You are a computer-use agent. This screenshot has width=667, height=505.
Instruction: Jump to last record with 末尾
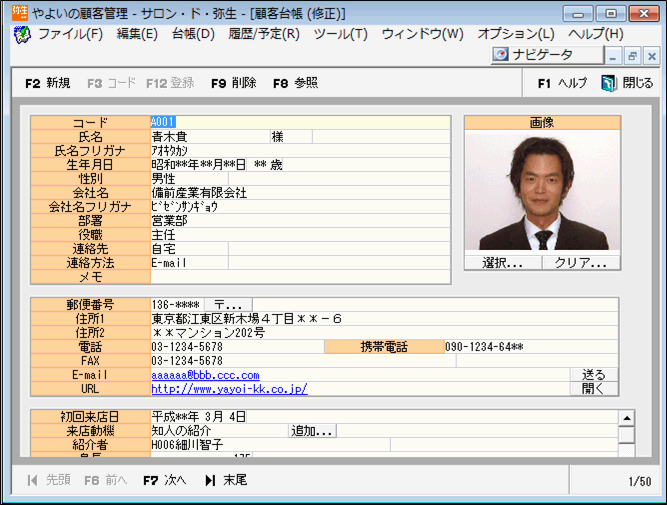pyautogui.click(x=226, y=480)
